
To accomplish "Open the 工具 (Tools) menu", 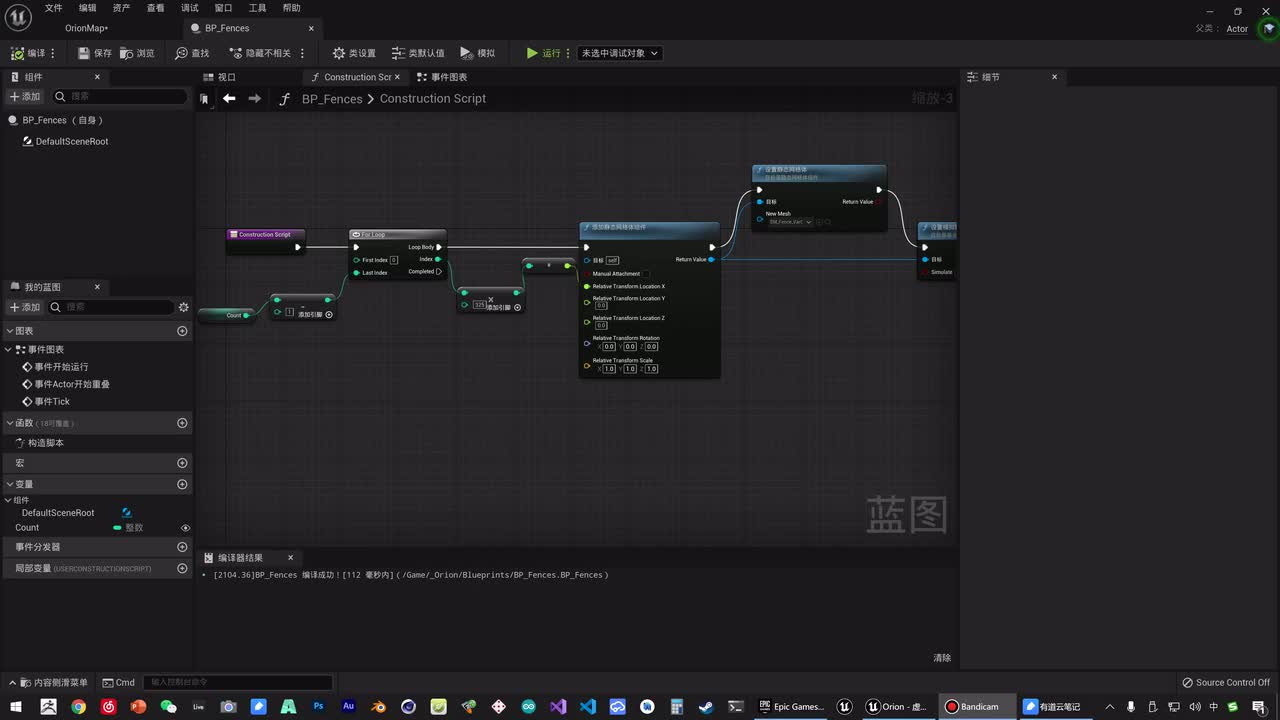I will point(257,8).
